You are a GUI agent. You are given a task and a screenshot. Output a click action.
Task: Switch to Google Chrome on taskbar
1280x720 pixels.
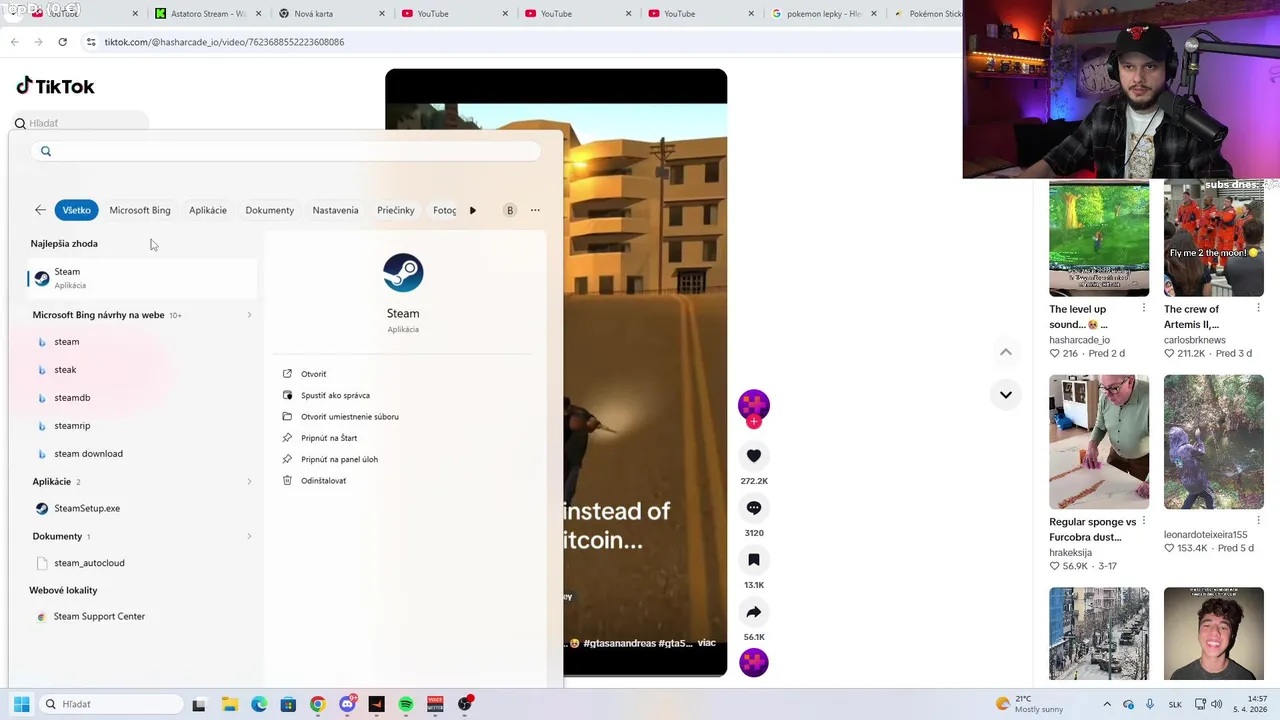[317, 704]
